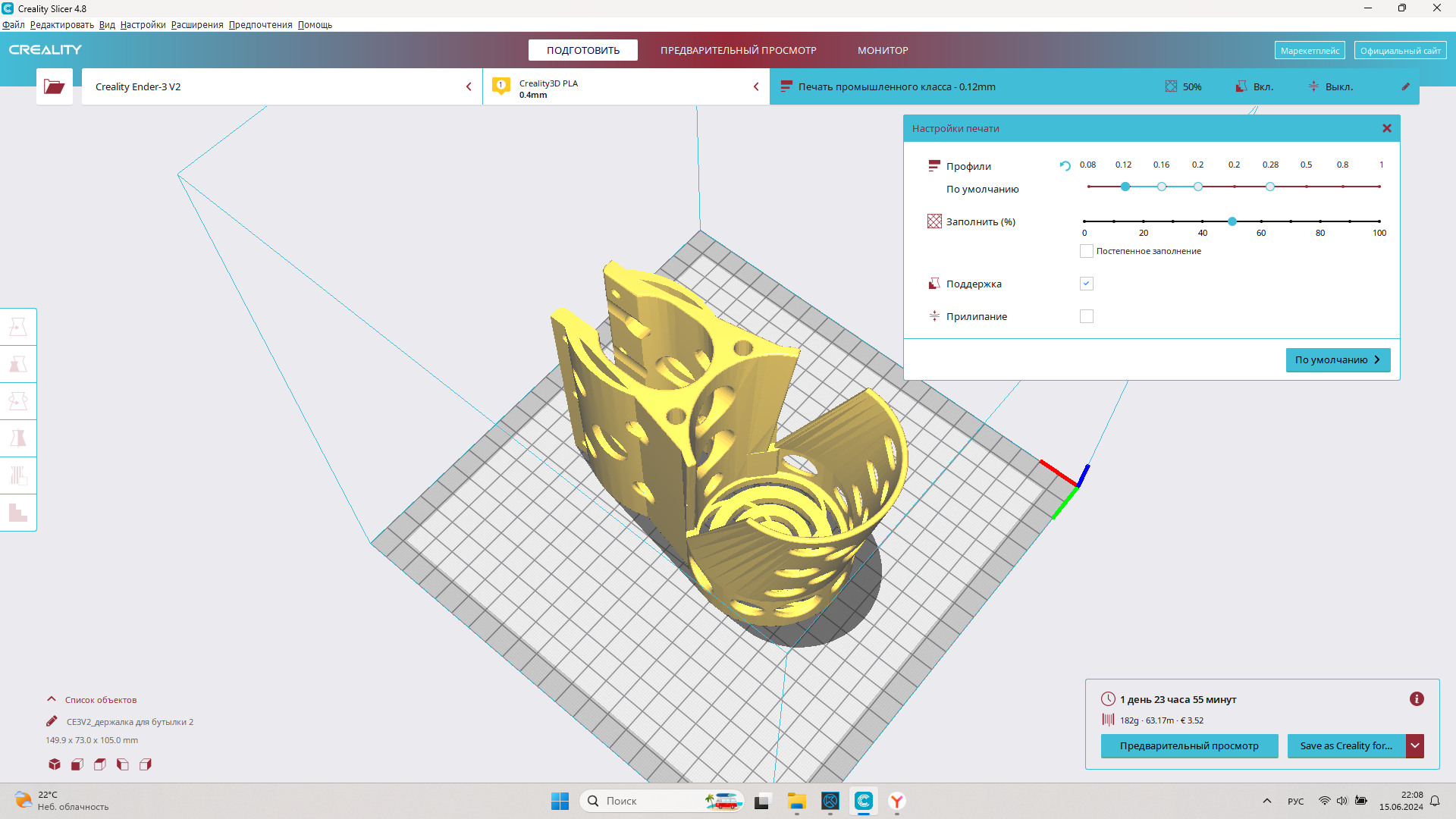1456x819 pixels.
Task: Select the Mirror tool in left toolbar
Action: click(18, 438)
